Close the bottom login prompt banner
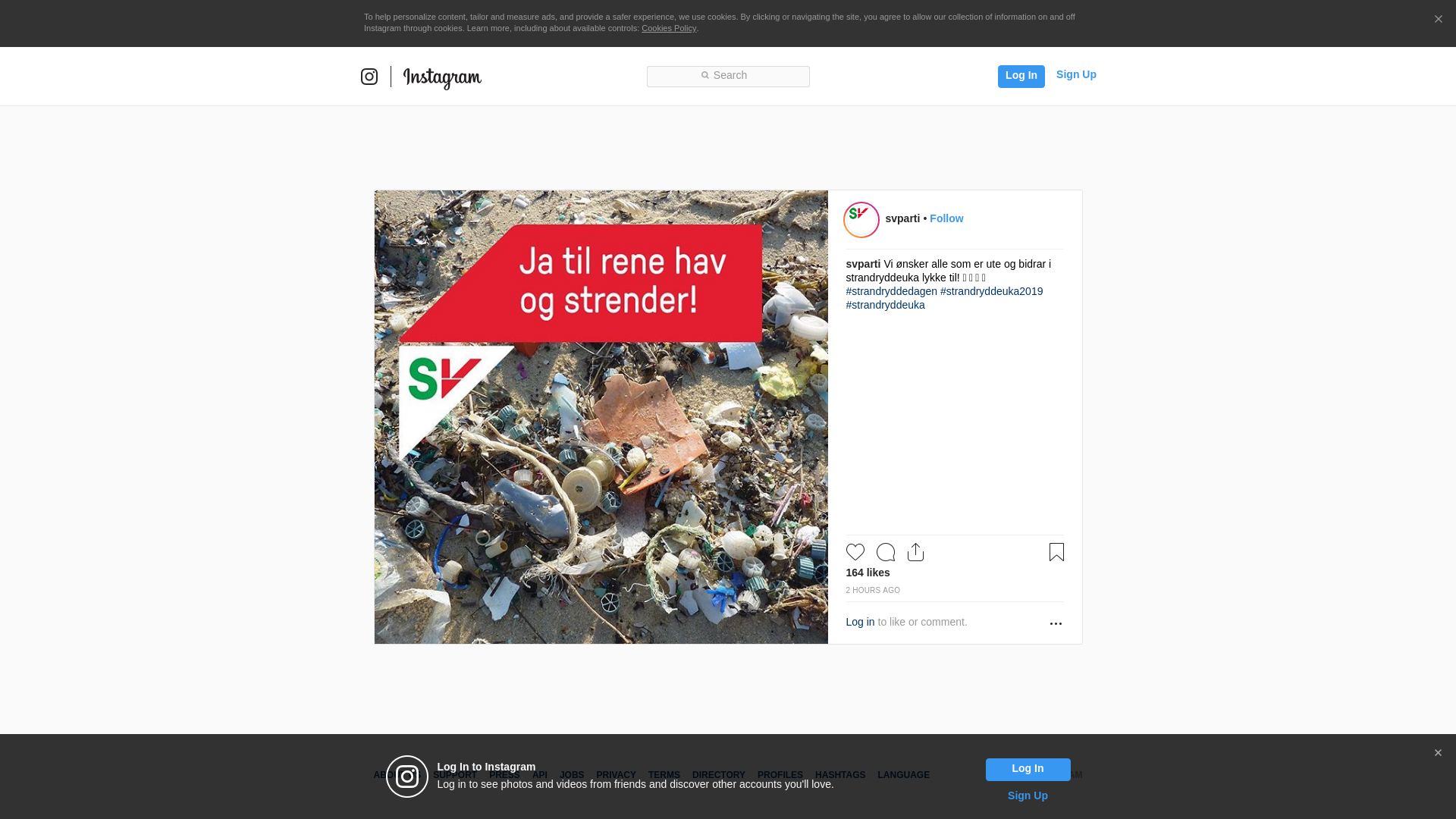 point(1438,753)
